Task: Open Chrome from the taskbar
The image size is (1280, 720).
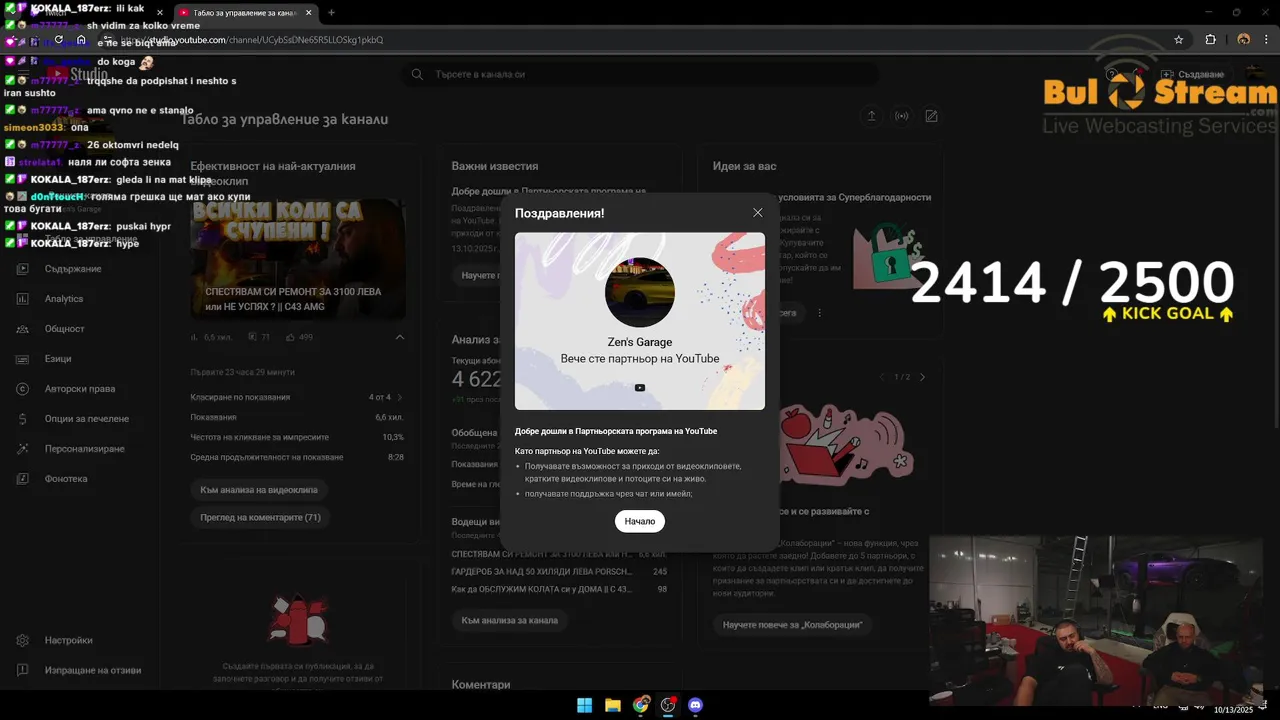Action: (640, 705)
